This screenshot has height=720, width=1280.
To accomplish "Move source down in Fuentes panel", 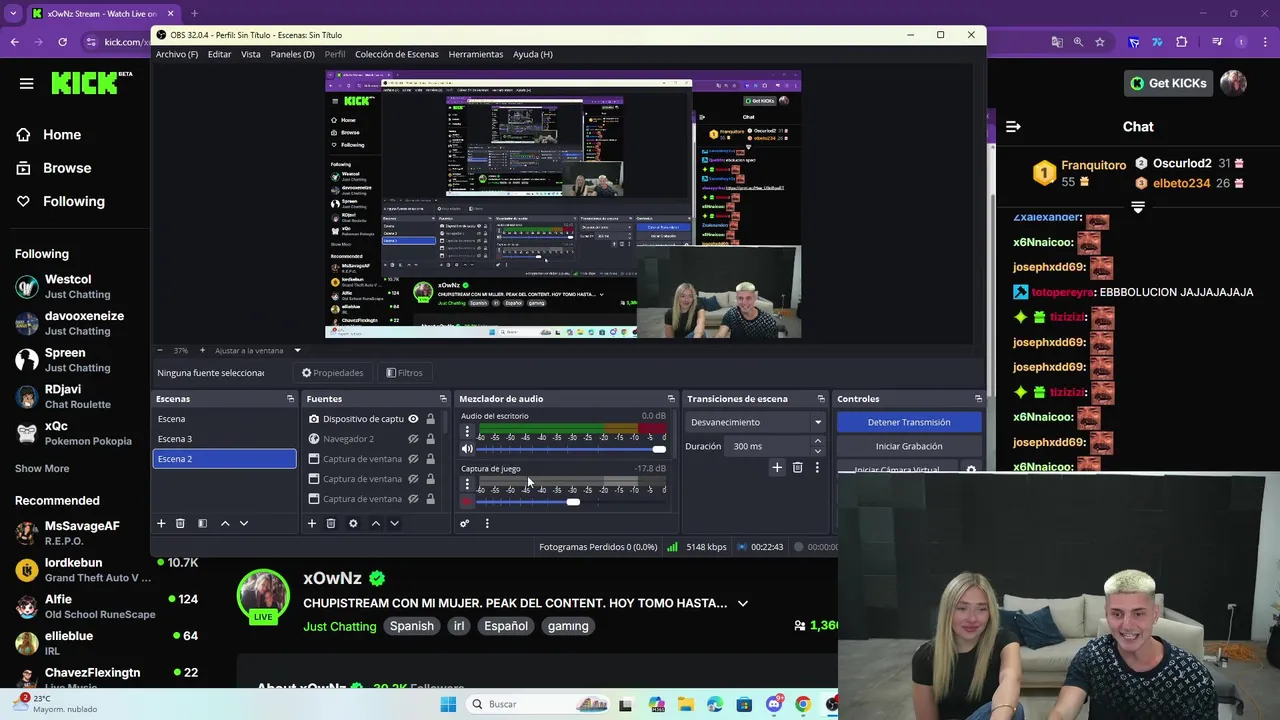I will [394, 523].
